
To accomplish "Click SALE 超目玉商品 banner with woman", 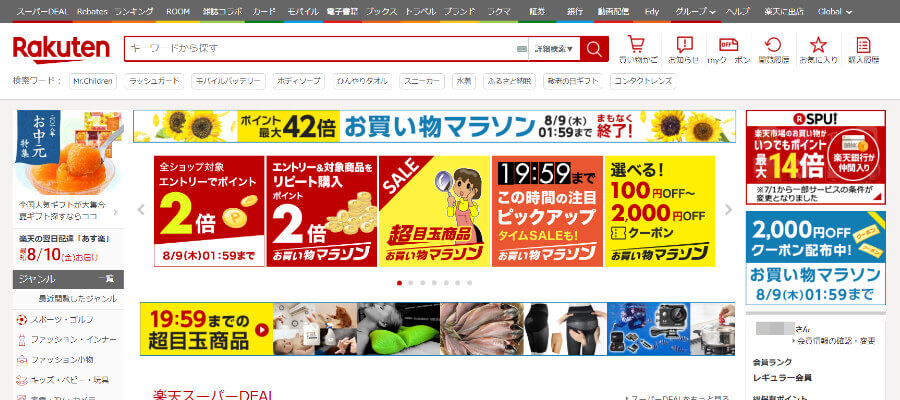I will click(435, 211).
